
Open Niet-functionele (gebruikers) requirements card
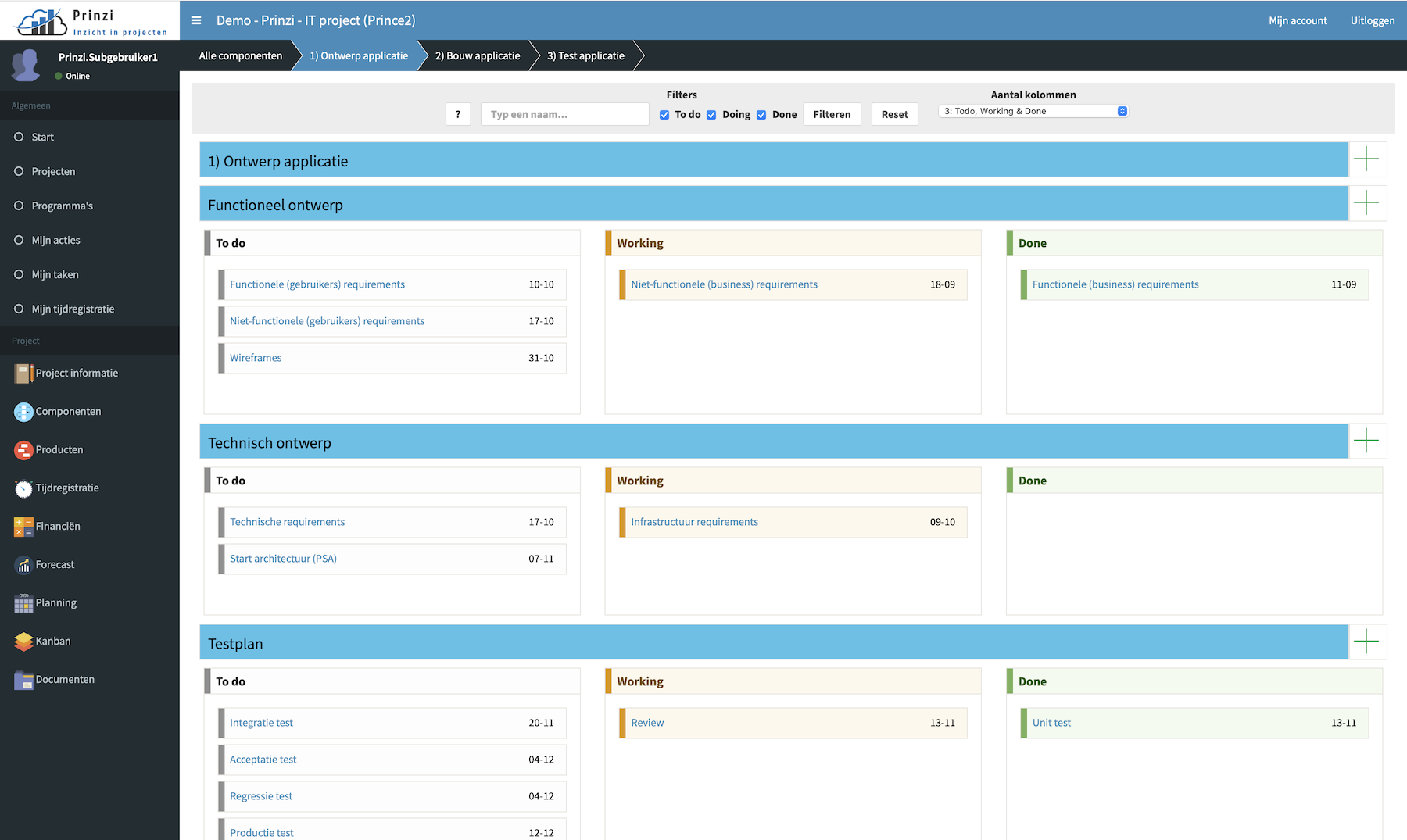392,321
